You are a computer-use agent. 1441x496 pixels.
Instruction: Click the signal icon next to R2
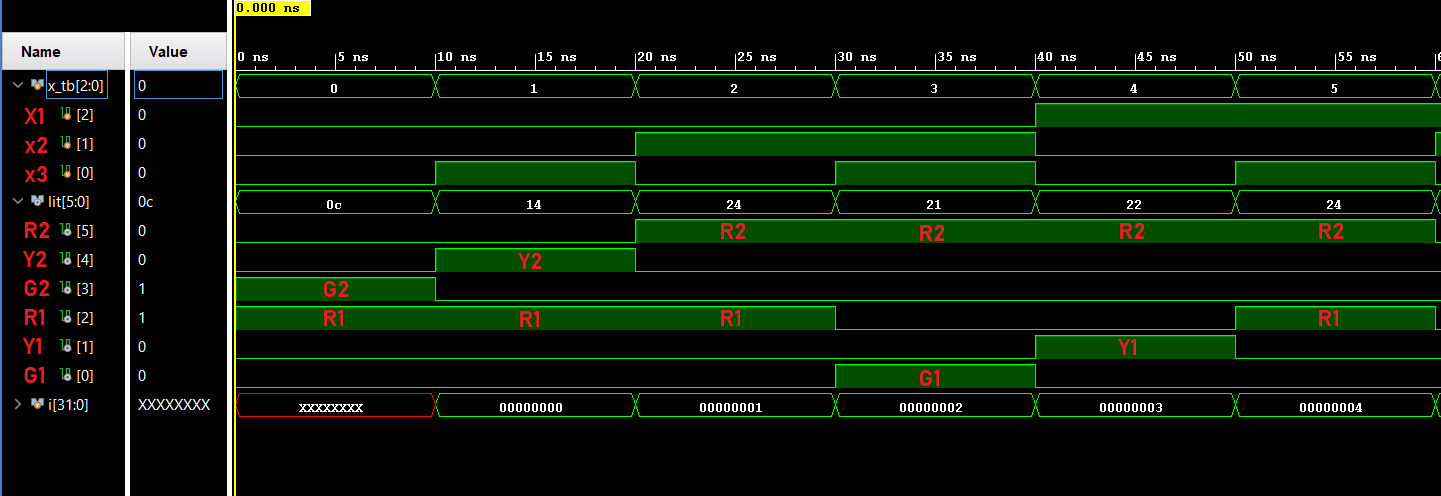pos(67,231)
